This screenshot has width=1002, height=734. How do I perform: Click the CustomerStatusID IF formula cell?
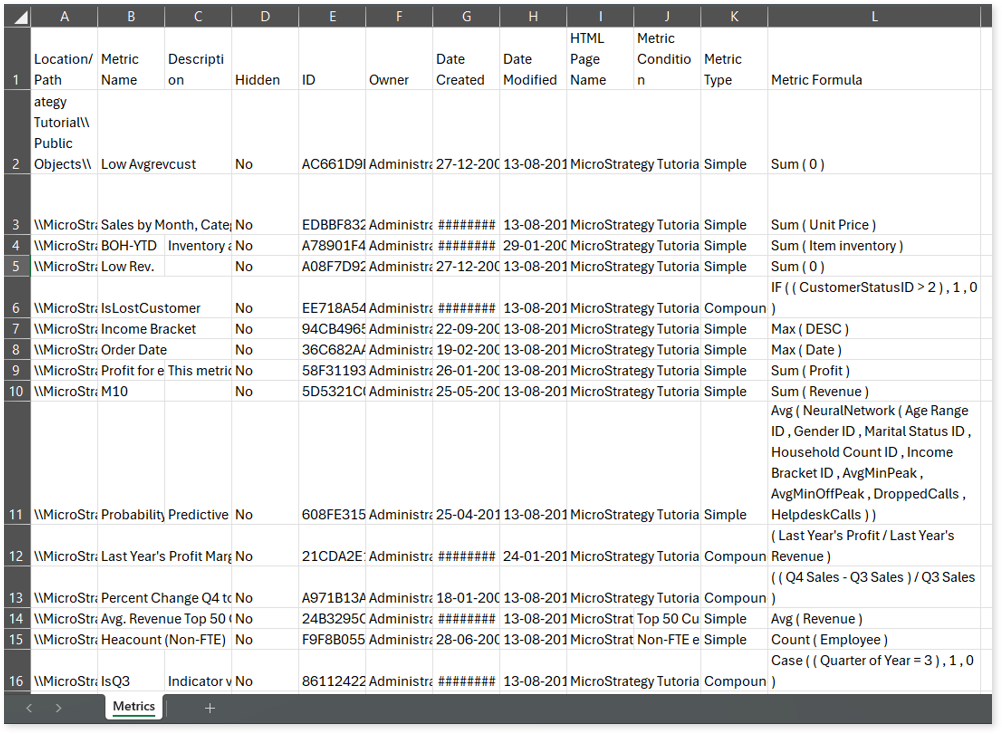(x=874, y=298)
